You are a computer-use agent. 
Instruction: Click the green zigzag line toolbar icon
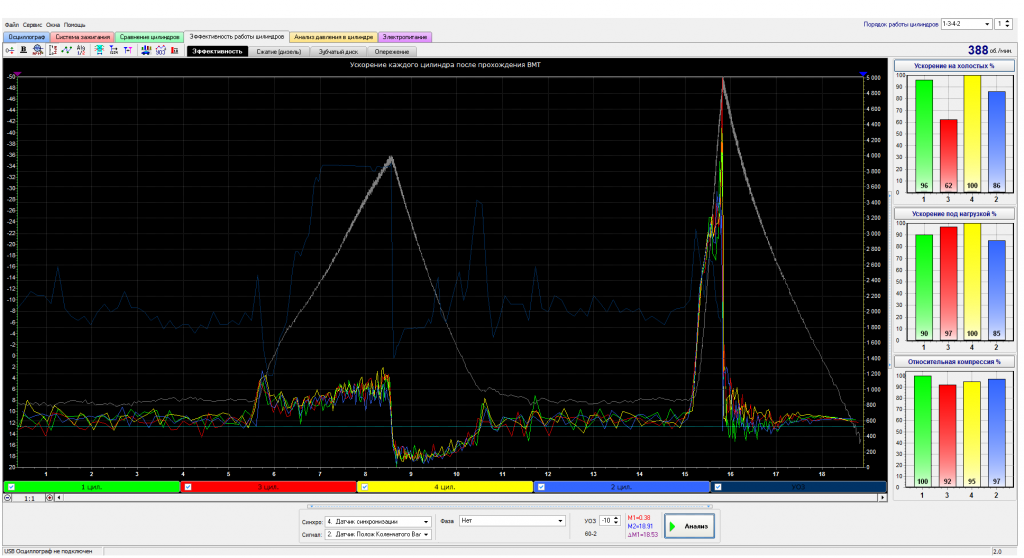coord(67,50)
